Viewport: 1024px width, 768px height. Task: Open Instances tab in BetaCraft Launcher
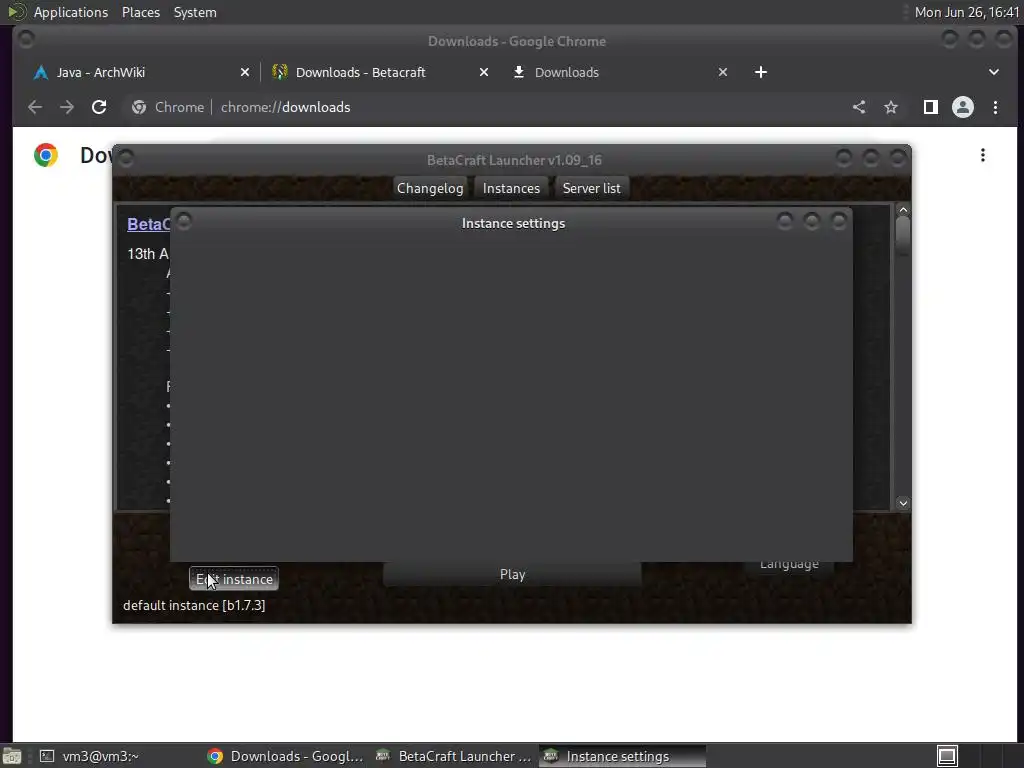511,188
